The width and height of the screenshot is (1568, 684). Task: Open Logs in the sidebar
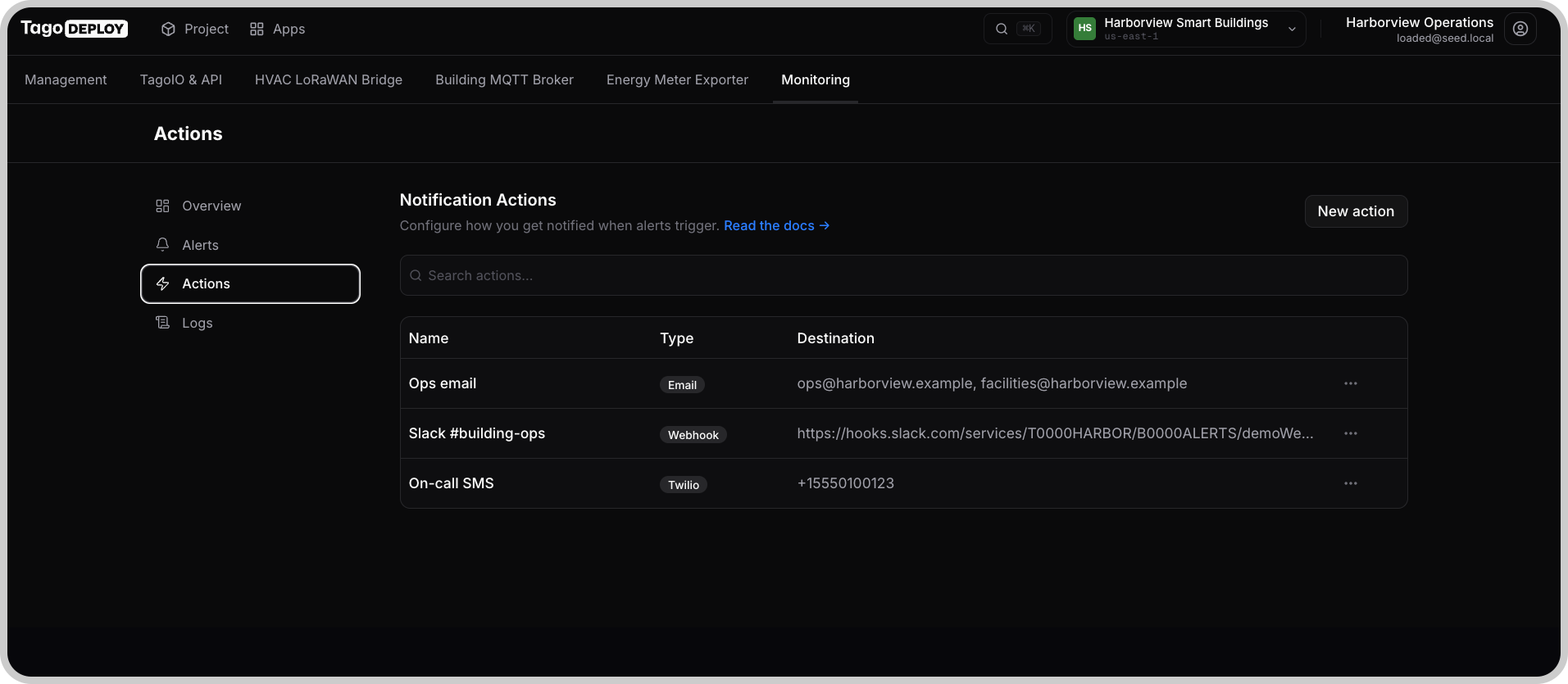250,323
